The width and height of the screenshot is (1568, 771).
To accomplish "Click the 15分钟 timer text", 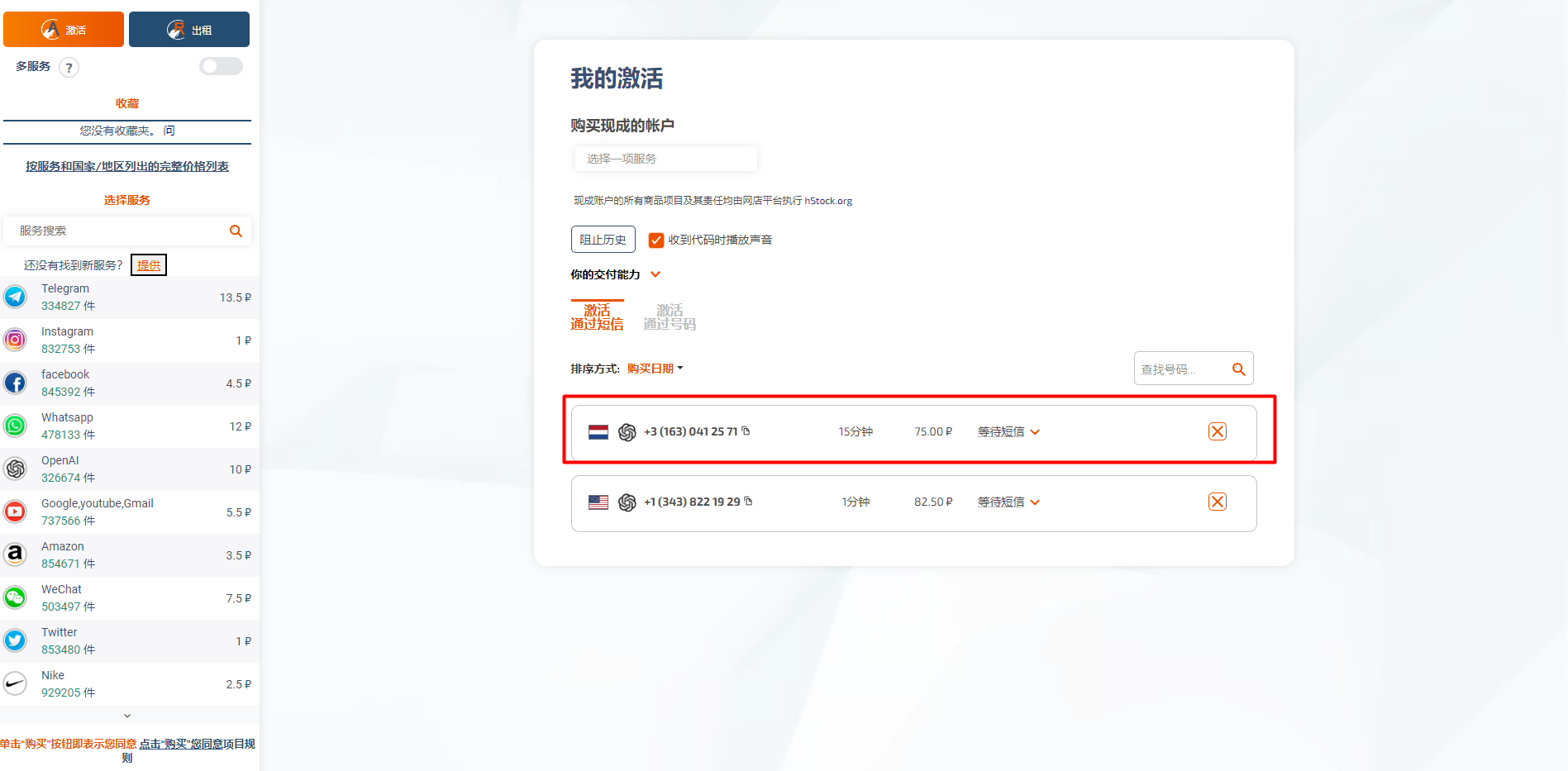I will click(855, 431).
